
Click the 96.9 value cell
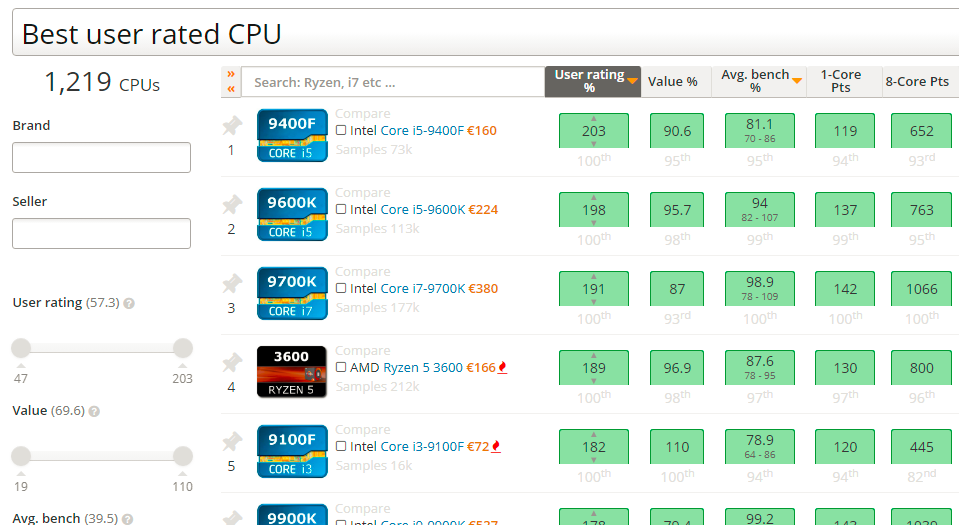pos(677,367)
